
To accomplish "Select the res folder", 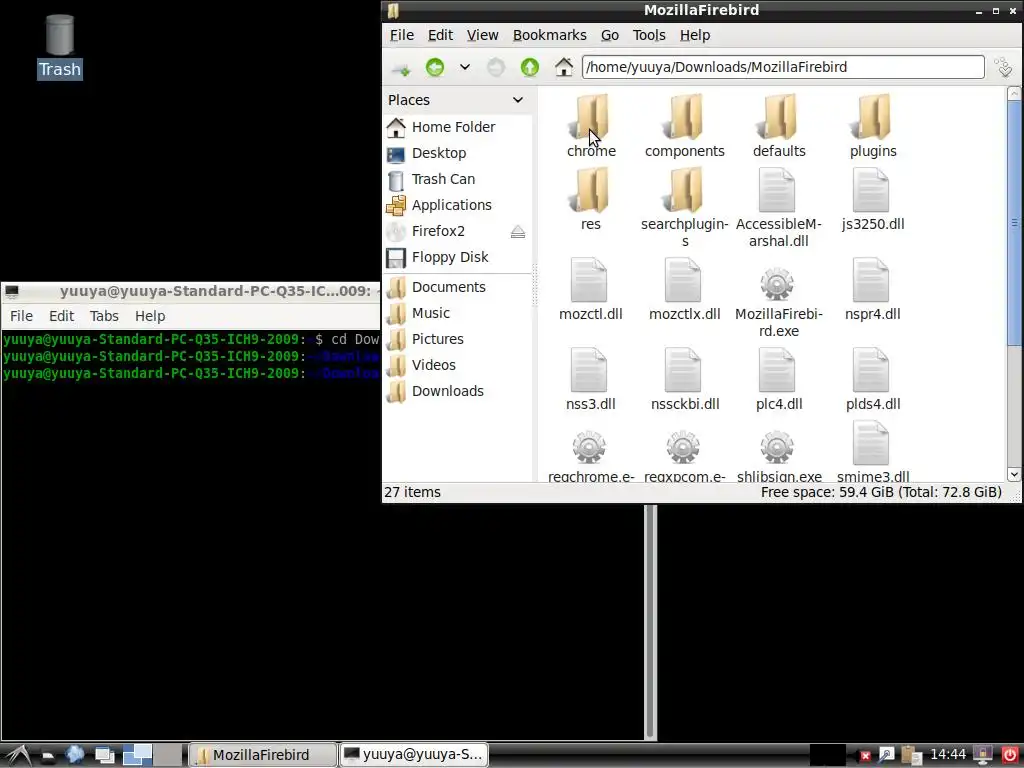I will [591, 190].
